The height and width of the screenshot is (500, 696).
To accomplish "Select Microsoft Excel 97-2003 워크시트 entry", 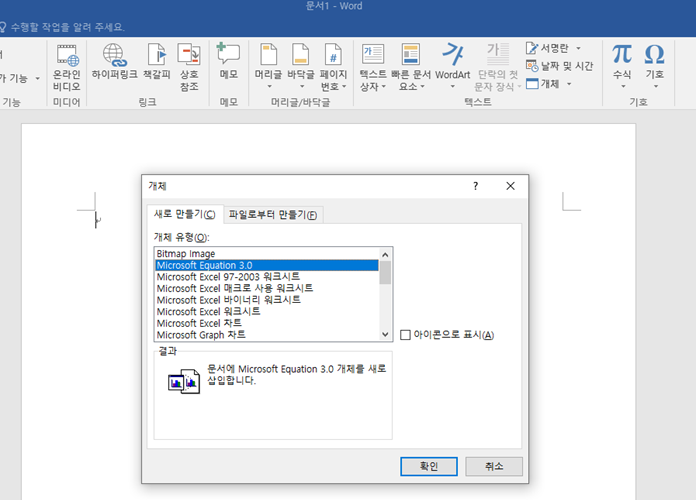I will point(267,277).
